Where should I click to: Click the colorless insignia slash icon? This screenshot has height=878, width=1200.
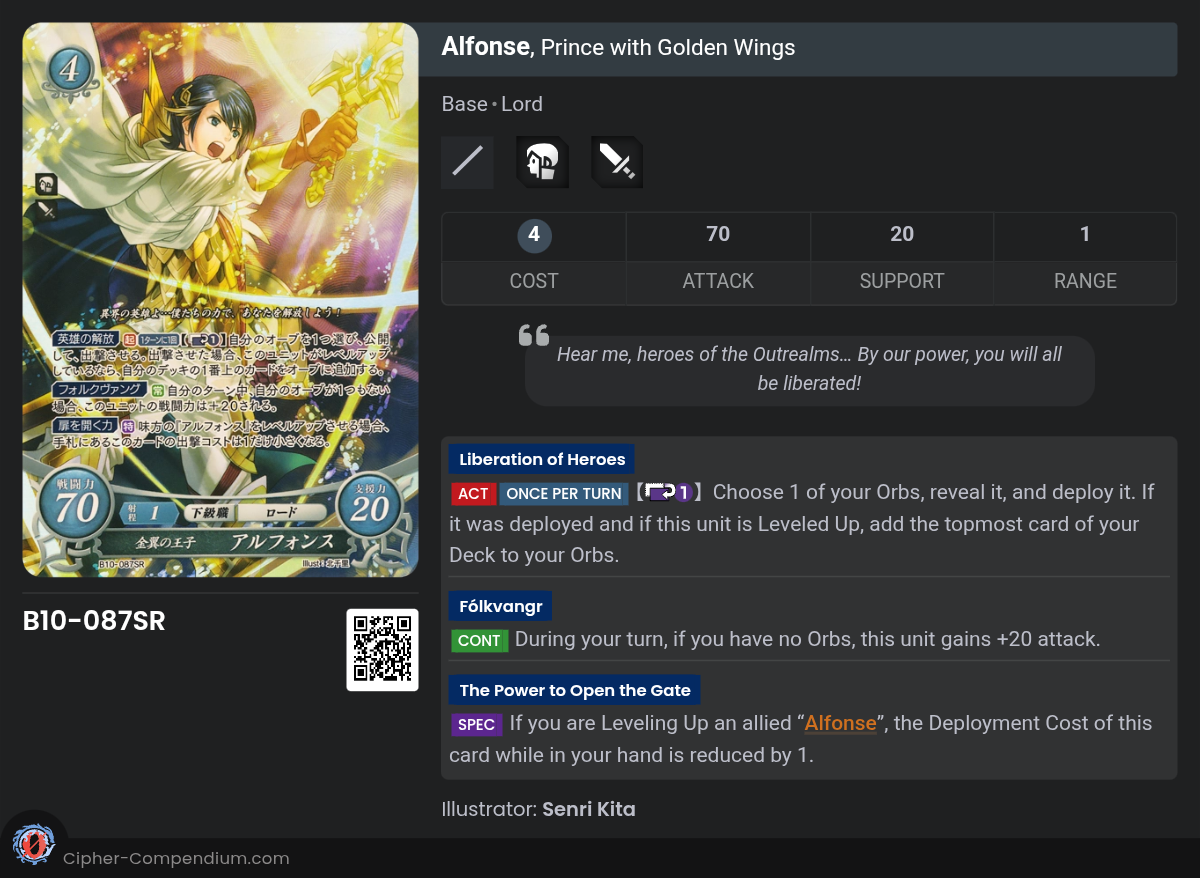(x=467, y=162)
